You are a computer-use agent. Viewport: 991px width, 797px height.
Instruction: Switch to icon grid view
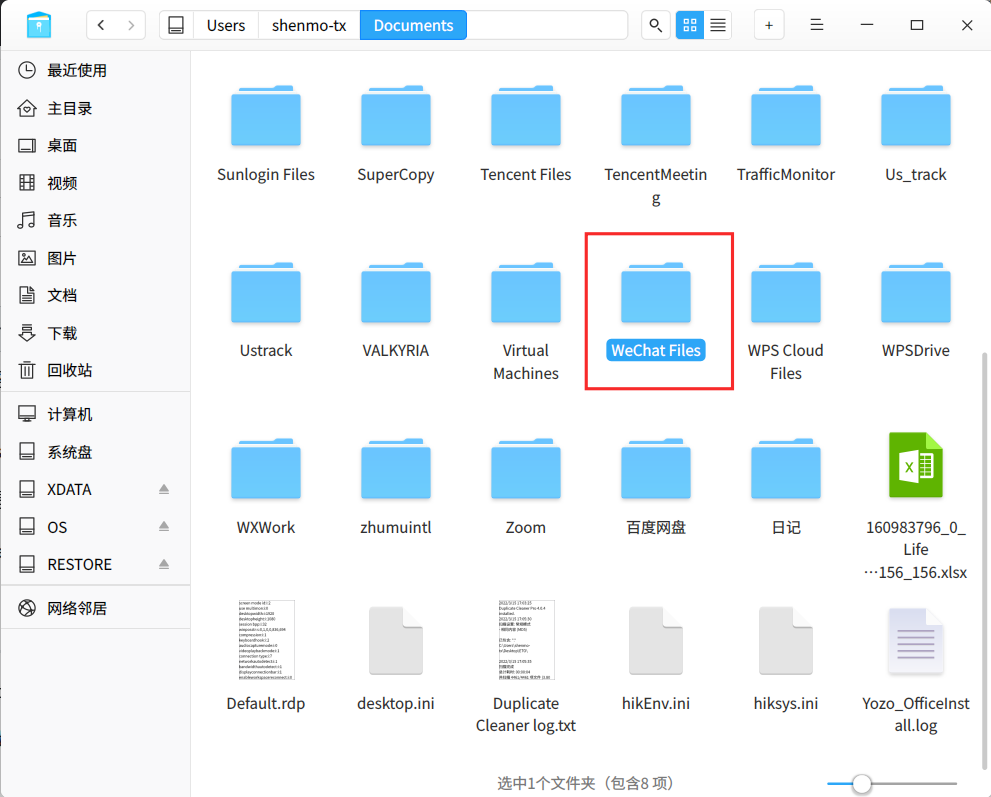click(x=690, y=25)
